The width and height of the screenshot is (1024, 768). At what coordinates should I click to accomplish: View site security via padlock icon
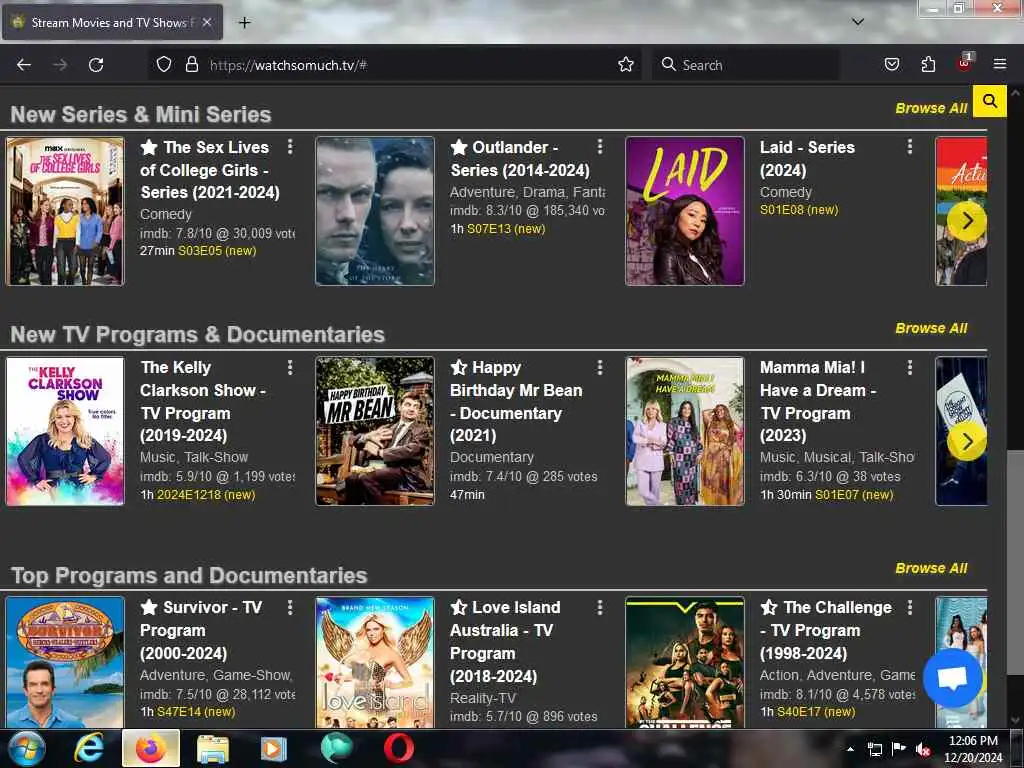(191, 65)
